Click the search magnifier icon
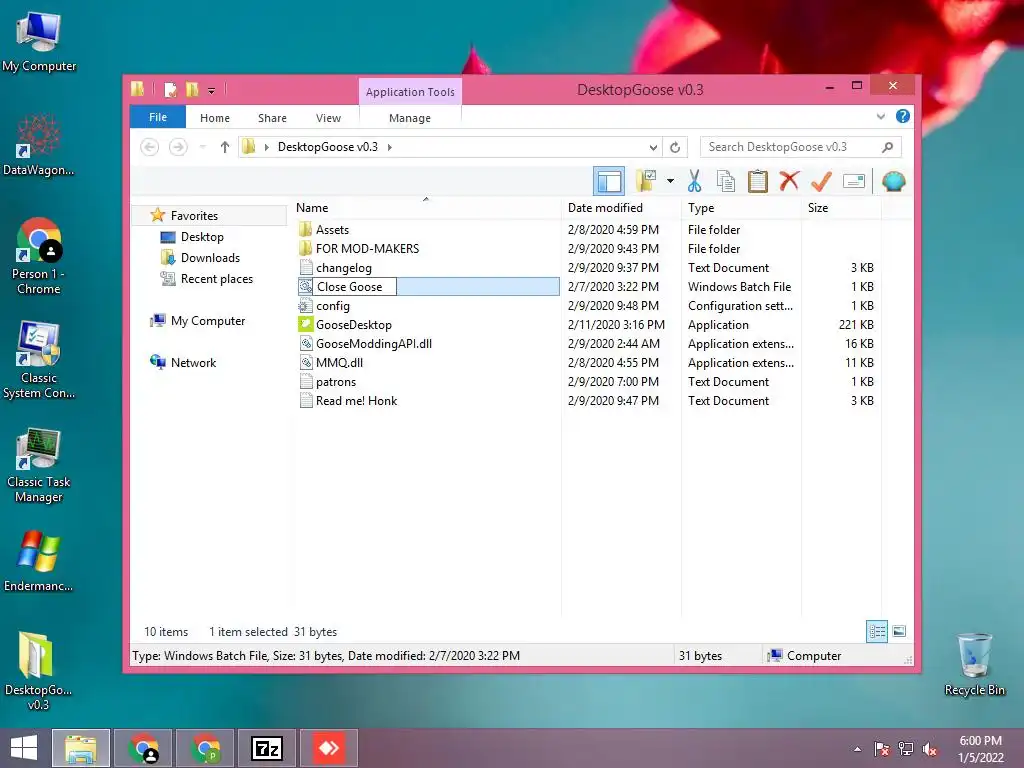The image size is (1024, 768). point(888,147)
